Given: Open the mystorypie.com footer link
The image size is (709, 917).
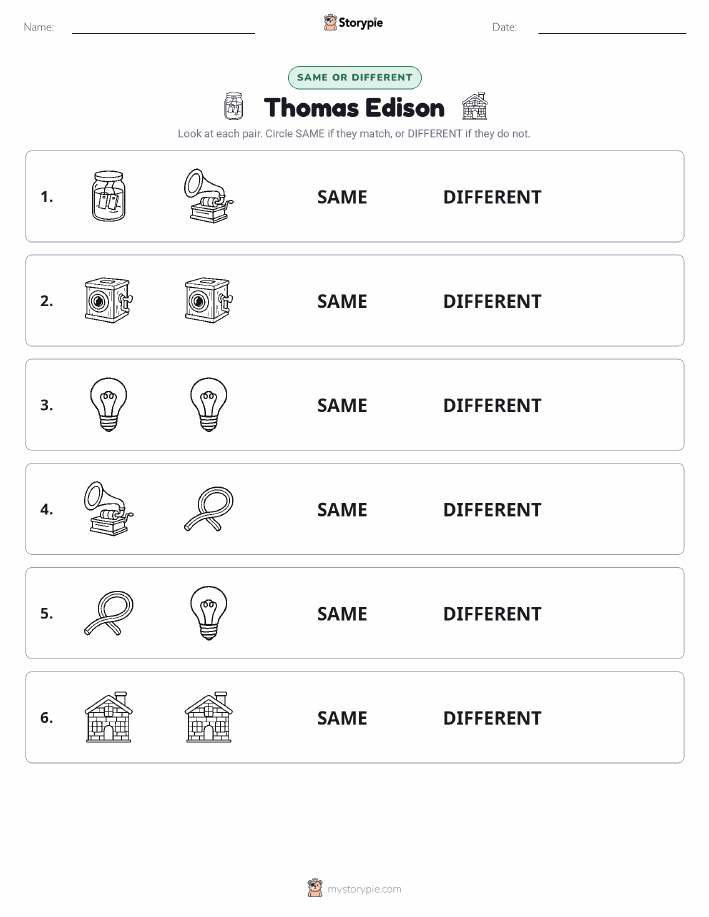Looking at the screenshot, I should [x=364, y=889].
